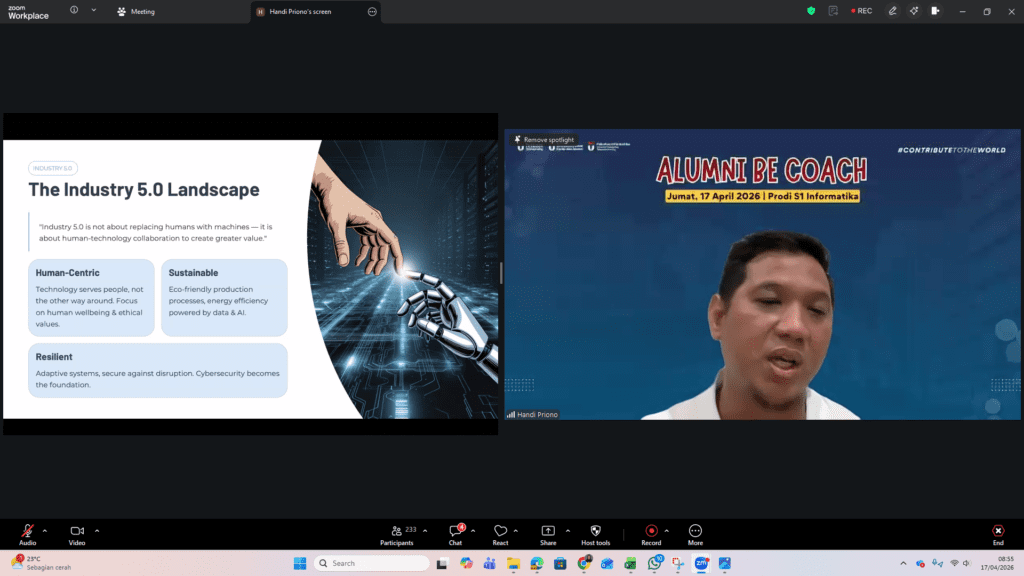This screenshot has width=1024, height=576.
Task: Click the React heart icon
Action: point(500,531)
